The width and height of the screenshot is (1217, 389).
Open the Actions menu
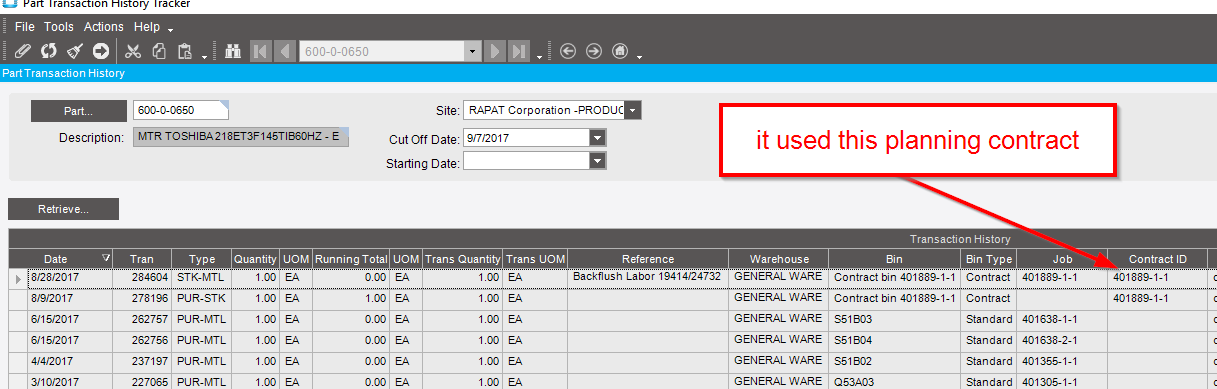click(x=104, y=27)
